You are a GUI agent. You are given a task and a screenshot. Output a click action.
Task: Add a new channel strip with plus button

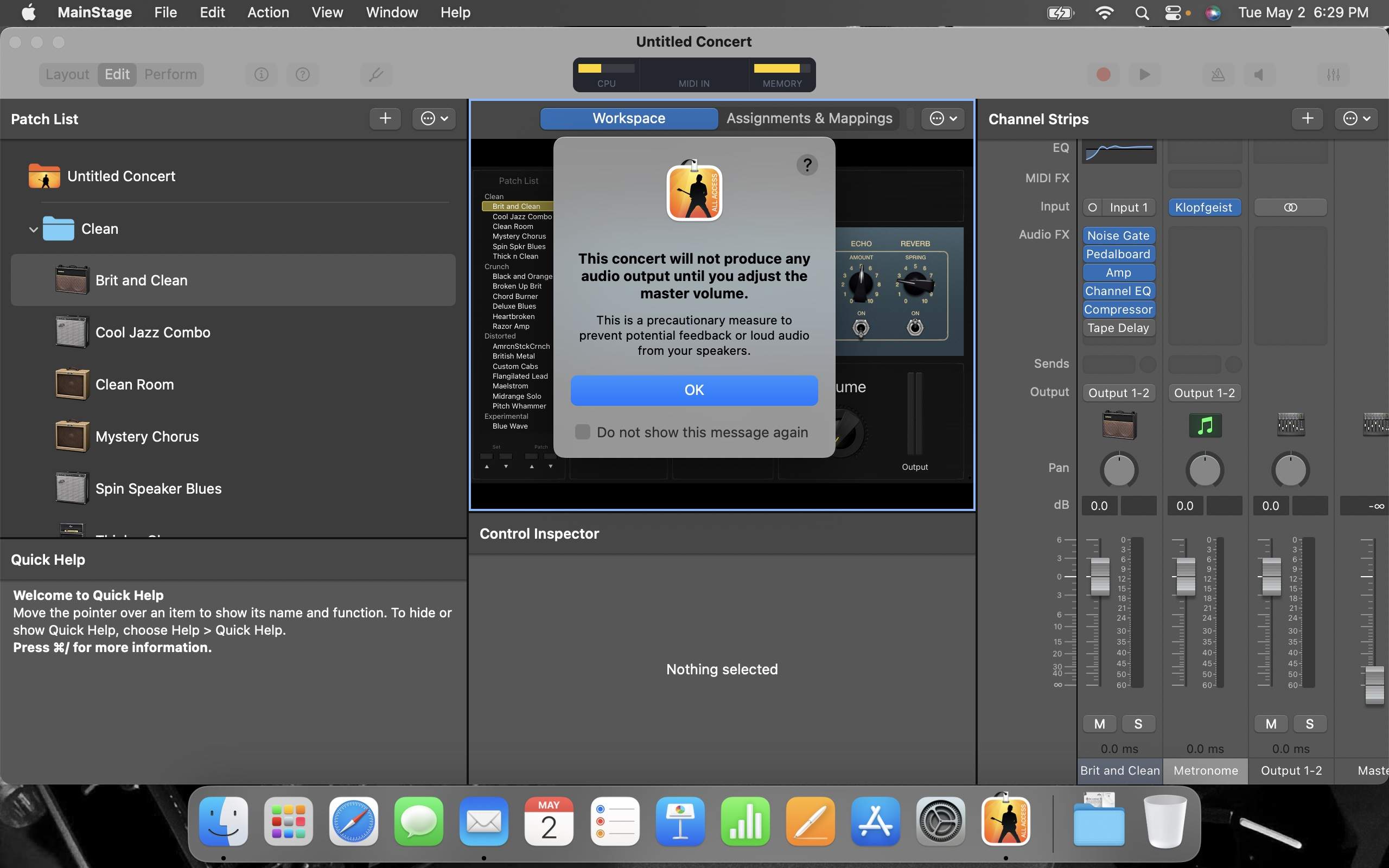click(x=1308, y=119)
